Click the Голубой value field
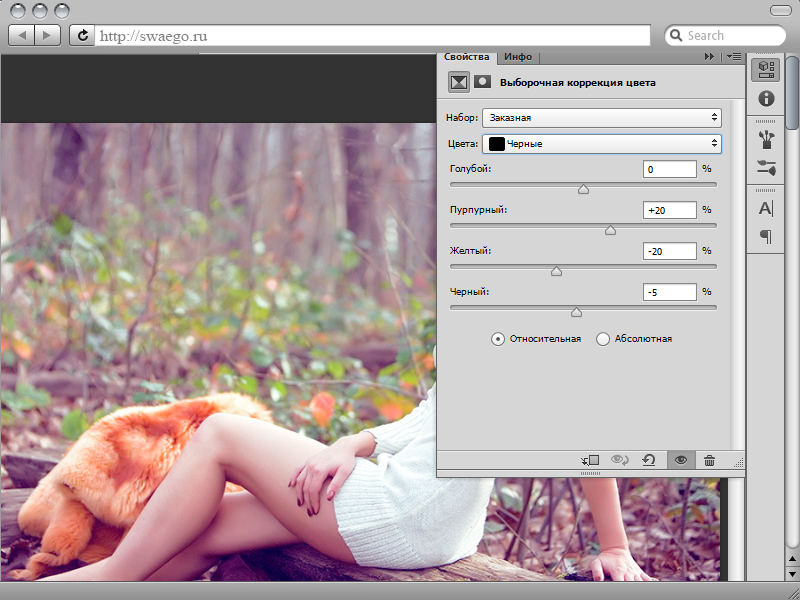 tap(669, 169)
